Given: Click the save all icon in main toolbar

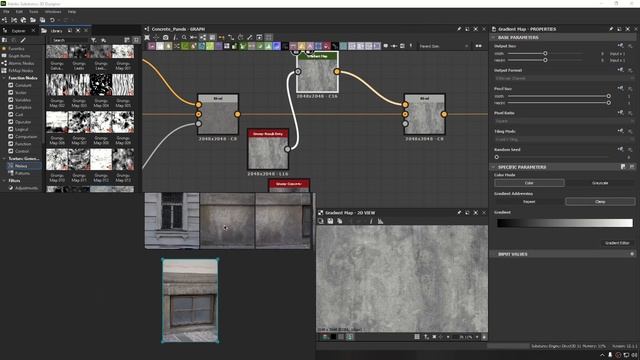Looking at the screenshot, I should pyautogui.click(x=42, y=20).
